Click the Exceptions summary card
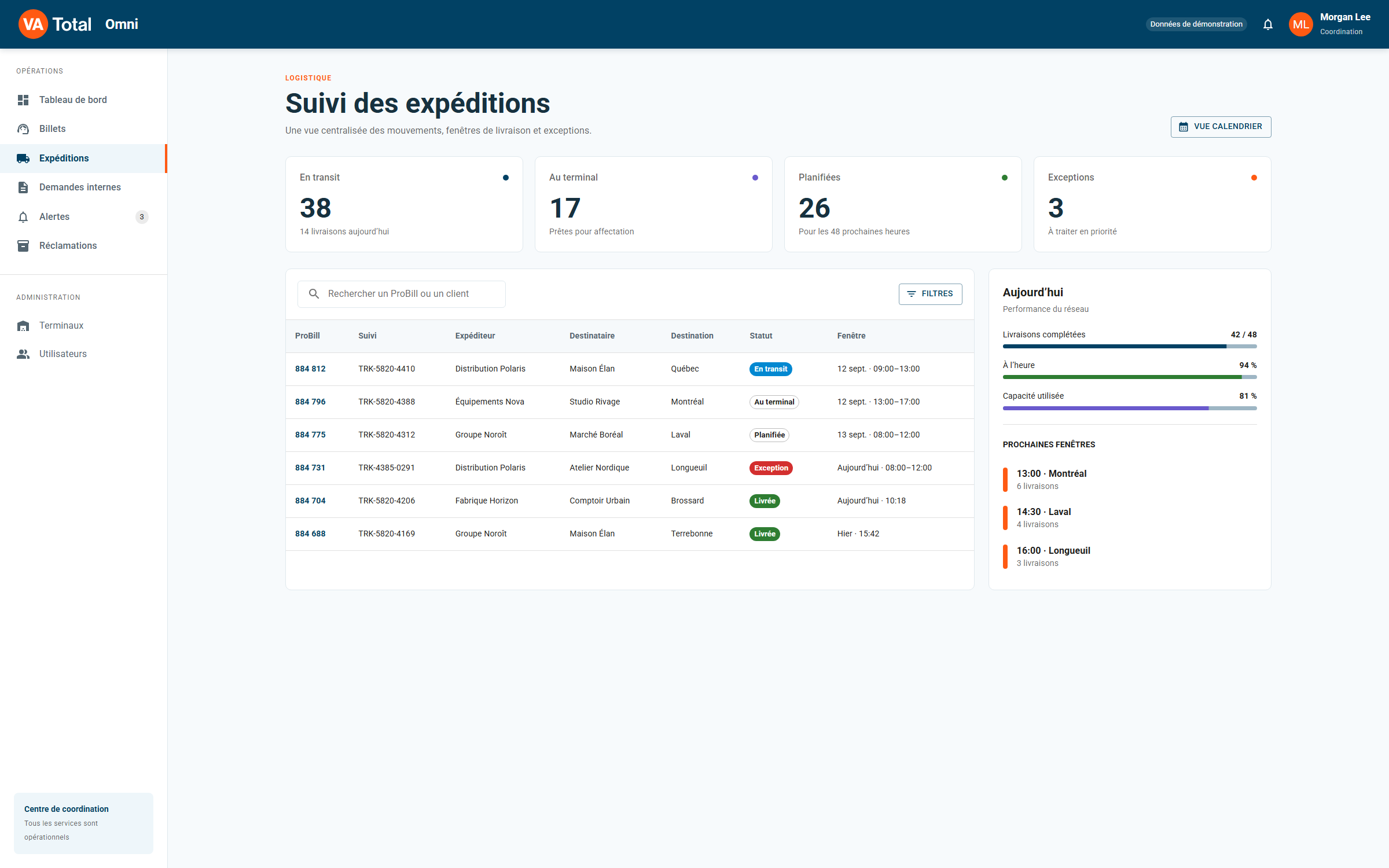The image size is (1389, 868). point(1152,204)
